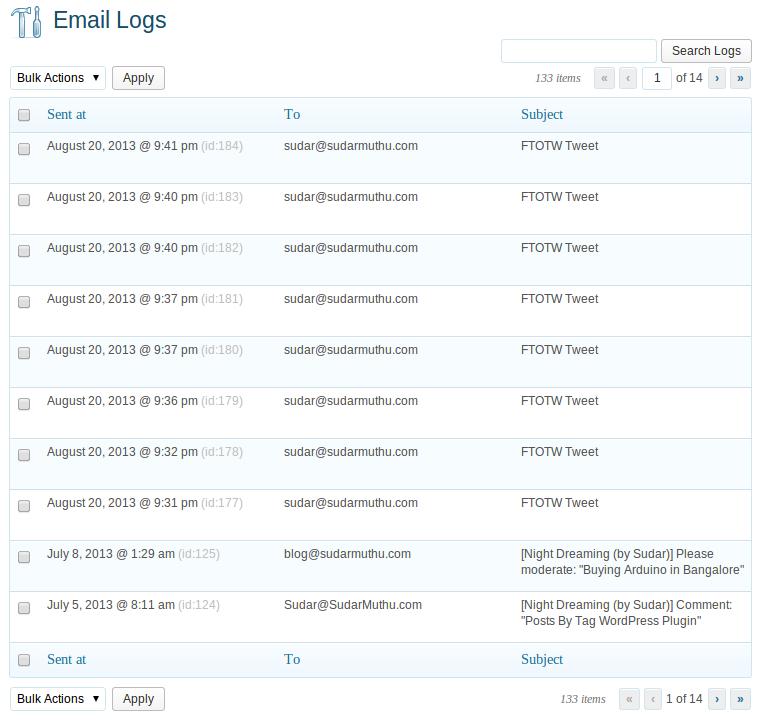Focus the search logs text field
The image size is (760, 717).
coord(578,51)
